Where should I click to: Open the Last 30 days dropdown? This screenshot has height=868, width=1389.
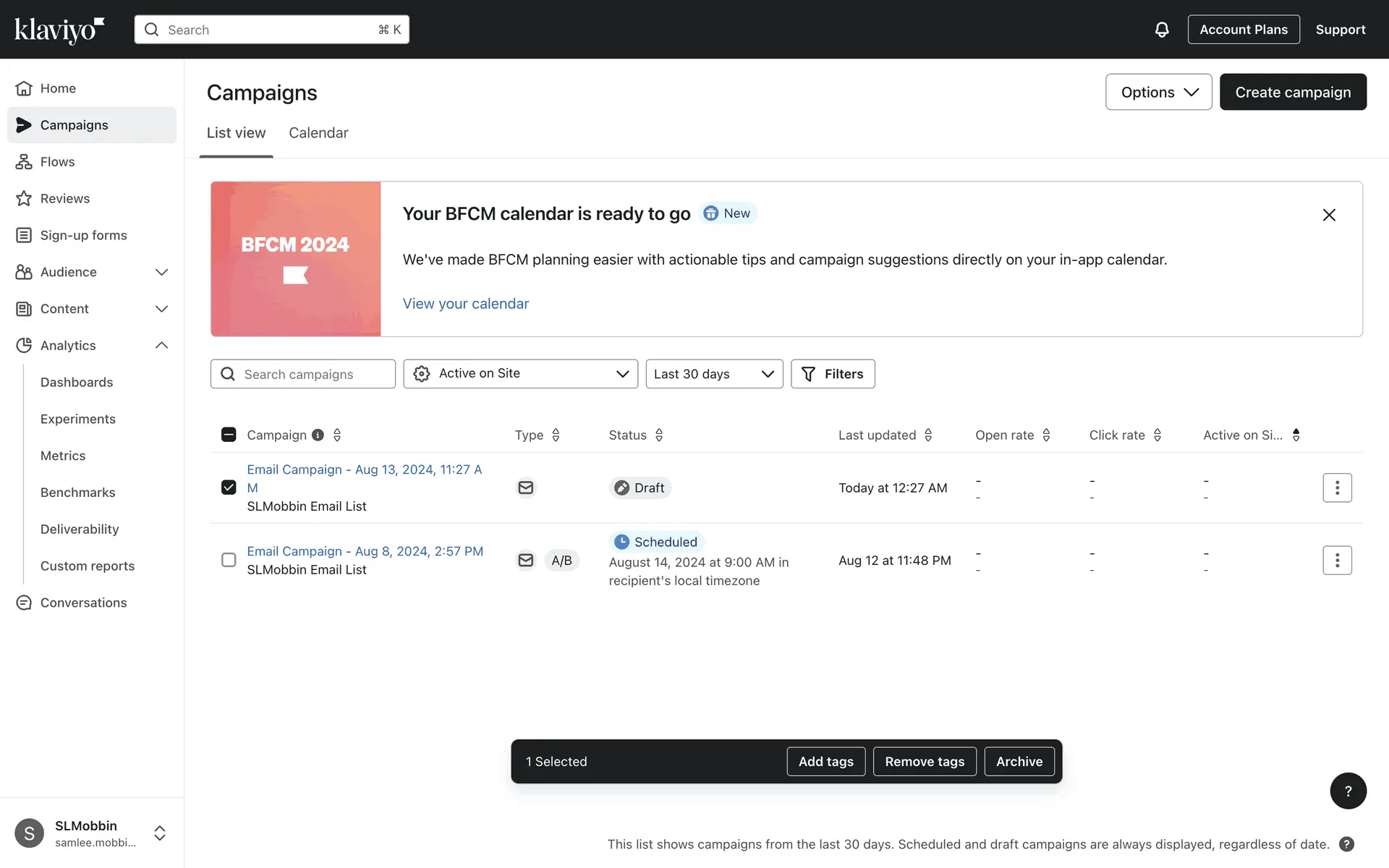[x=713, y=374]
